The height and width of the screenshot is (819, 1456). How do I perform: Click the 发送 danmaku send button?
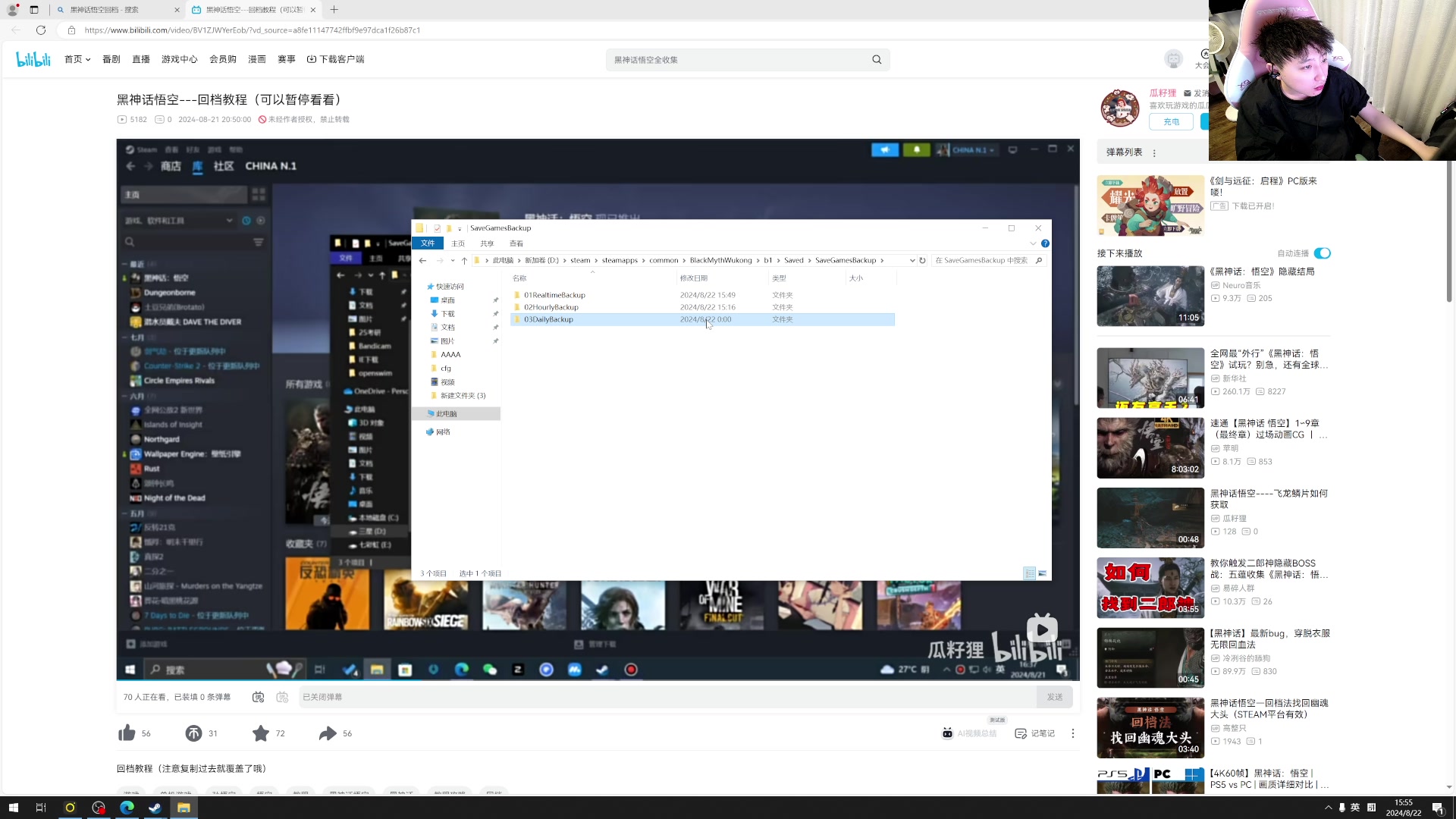(x=1055, y=697)
